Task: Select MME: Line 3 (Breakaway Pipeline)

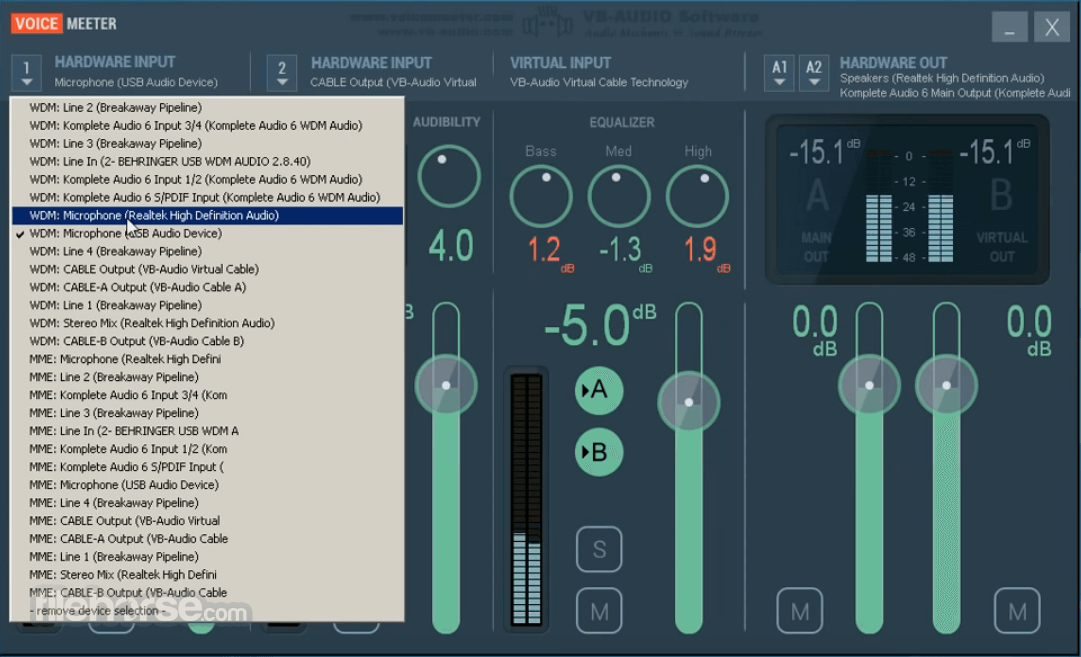Action: point(208,412)
